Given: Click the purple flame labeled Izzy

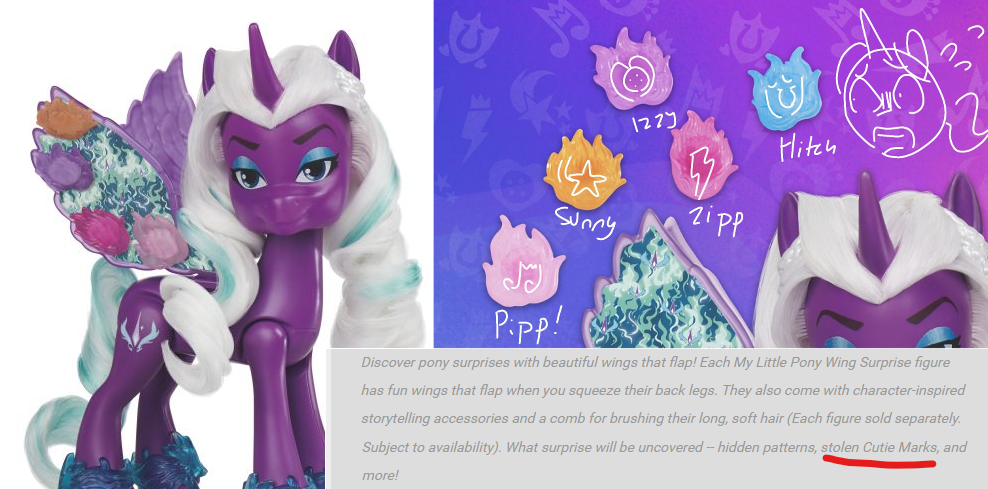Looking at the screenshot, I should click(x=631, y=71).
